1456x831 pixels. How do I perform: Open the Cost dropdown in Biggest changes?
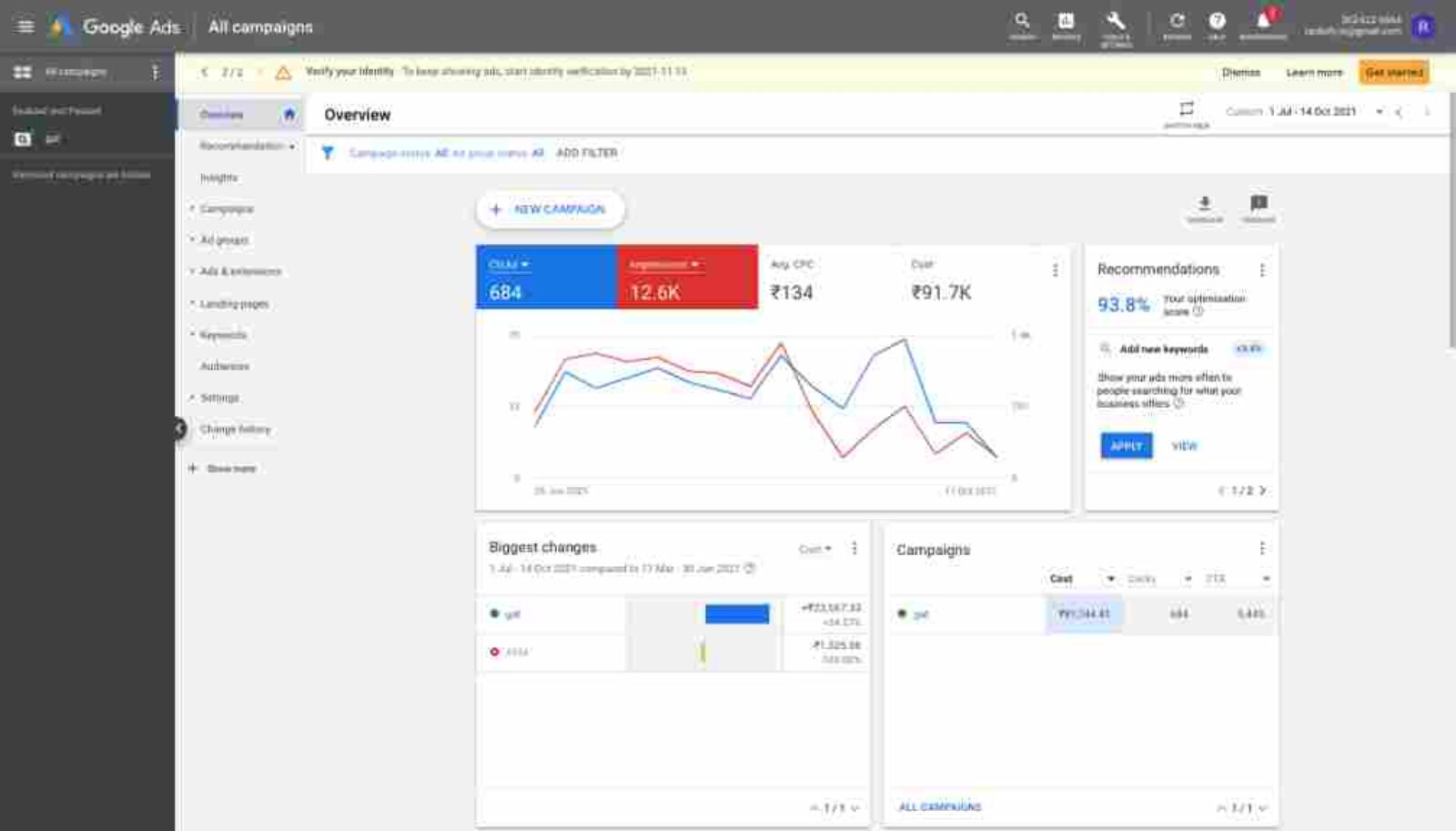[x=816, y=548]
